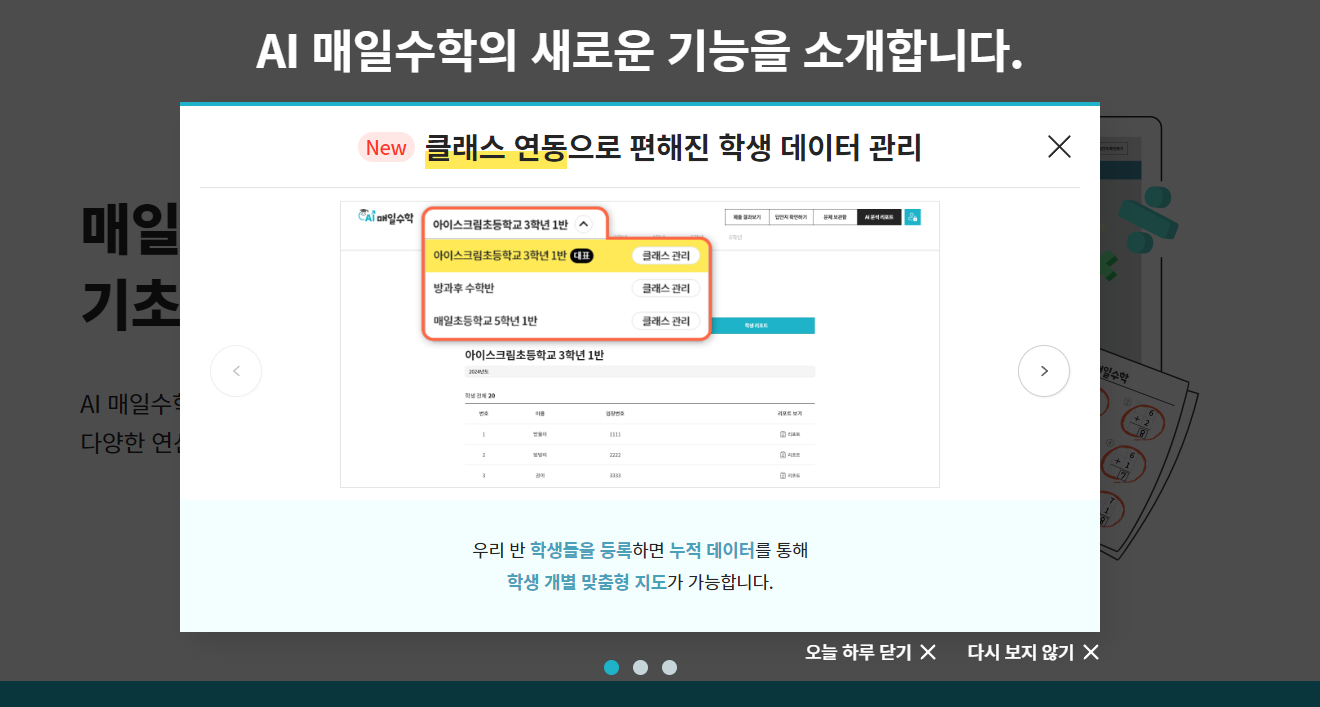Select the first pagination dot
The width and height of the screenshot is (1320, 707).
point(612,667)
